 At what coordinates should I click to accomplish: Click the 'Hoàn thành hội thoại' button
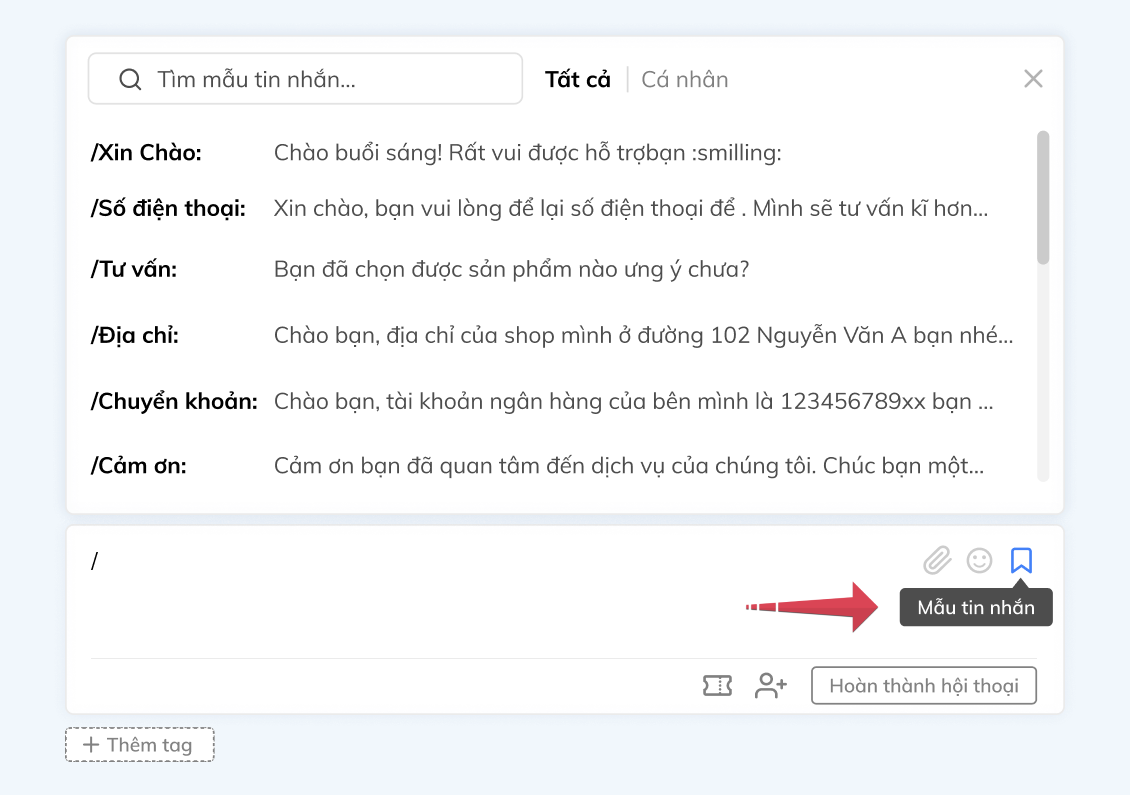923,685
